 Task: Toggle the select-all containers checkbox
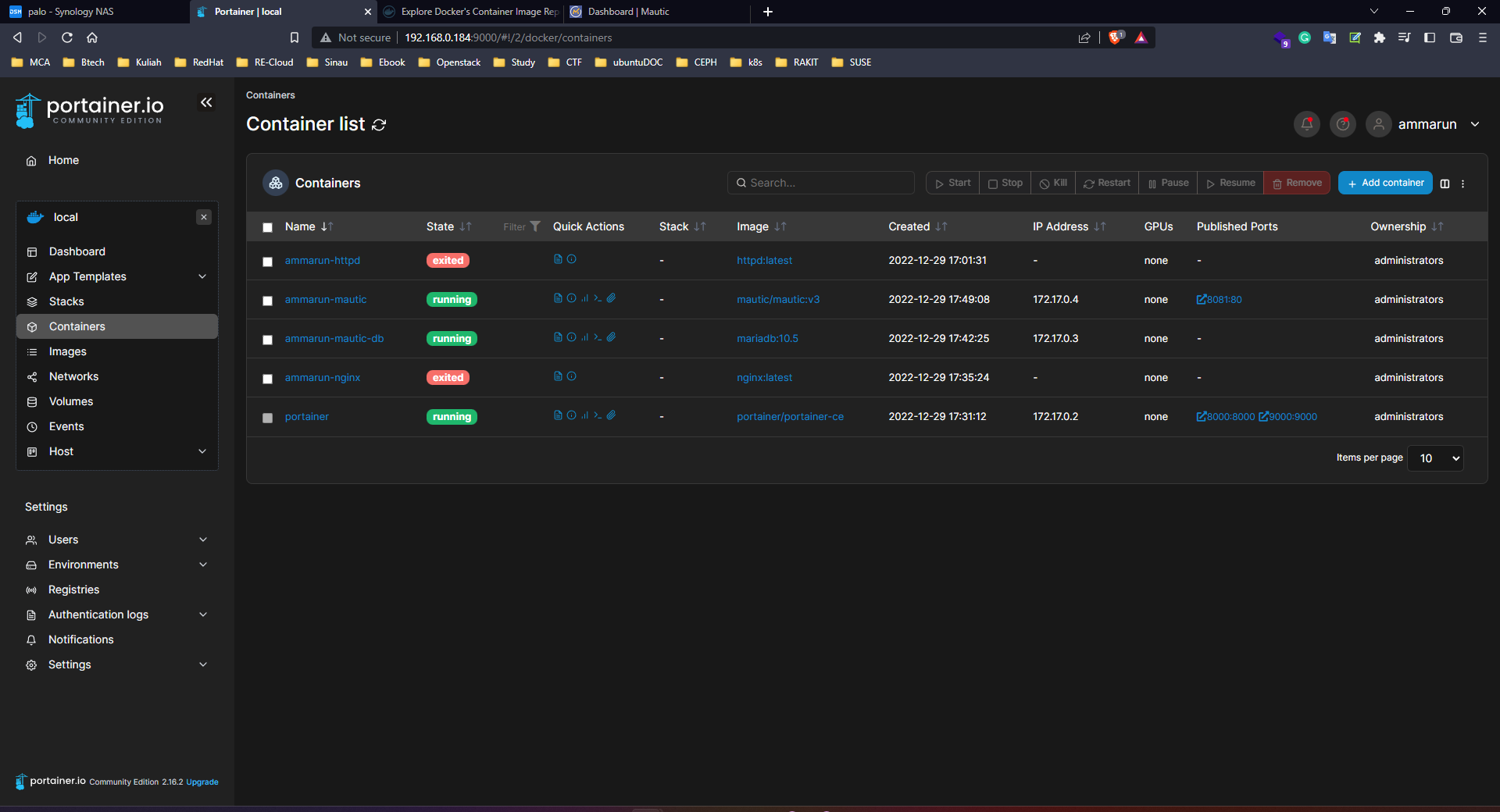point(267,227)
